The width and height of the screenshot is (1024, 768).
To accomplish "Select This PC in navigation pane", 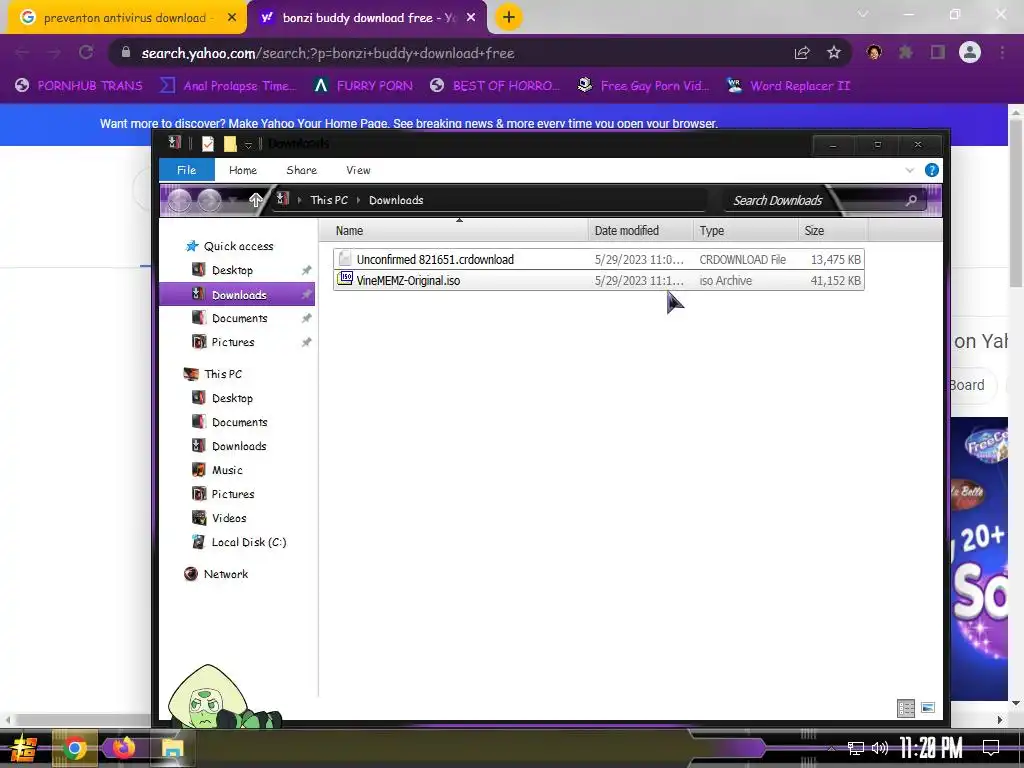I will click(223, 374).
